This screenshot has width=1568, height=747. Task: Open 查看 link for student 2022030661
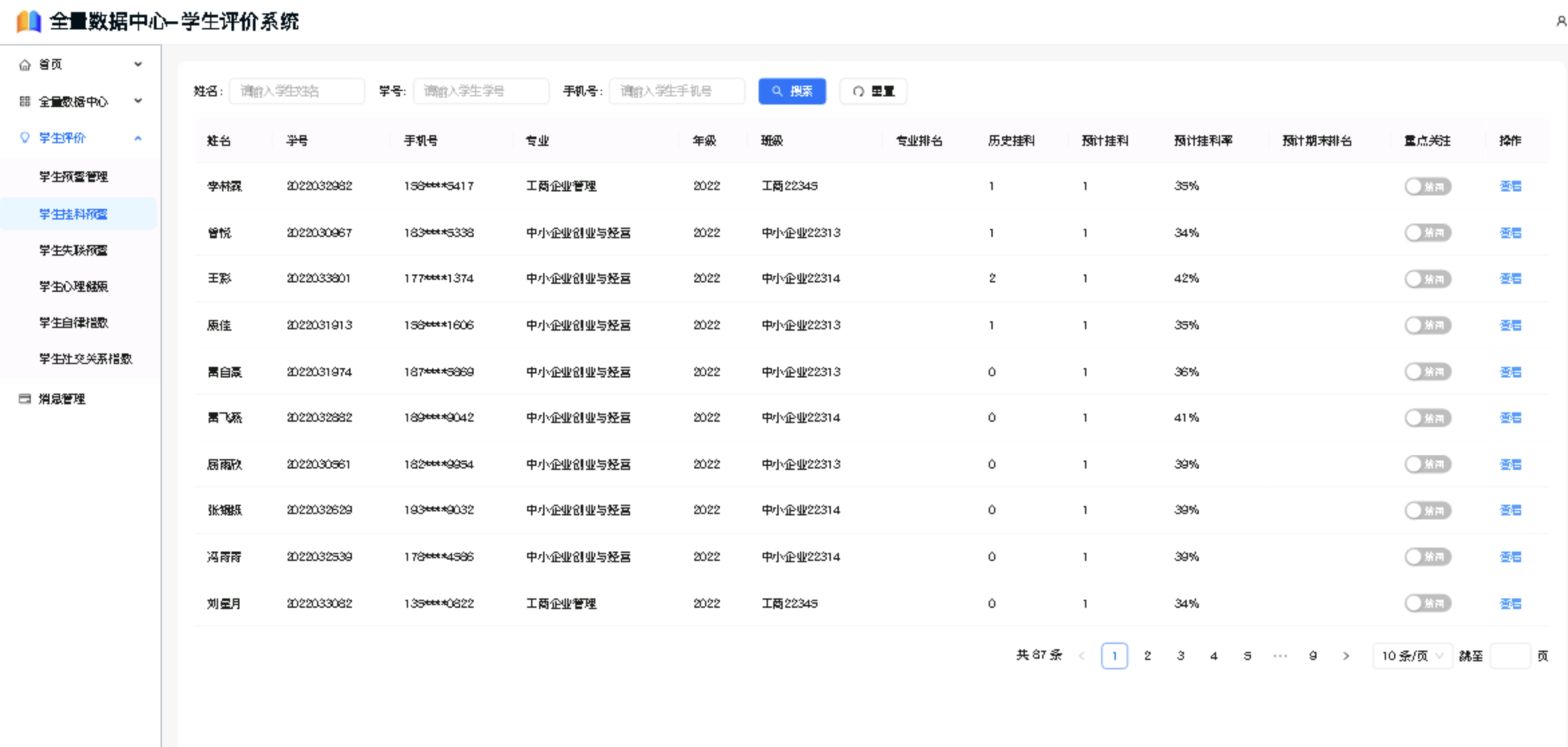click(1510, 464)
